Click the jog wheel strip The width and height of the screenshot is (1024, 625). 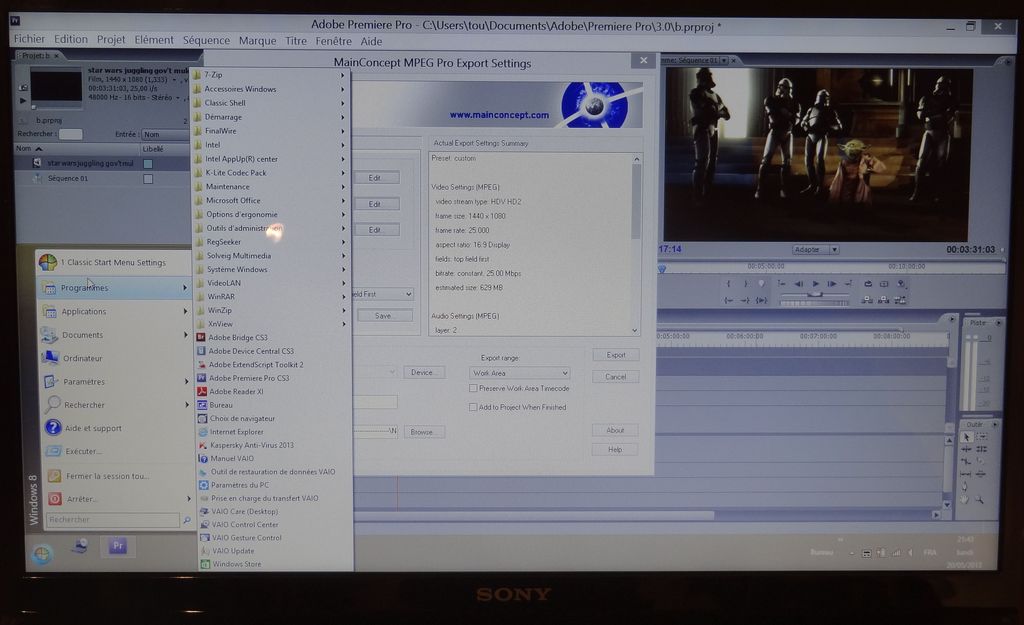[814, 303]
